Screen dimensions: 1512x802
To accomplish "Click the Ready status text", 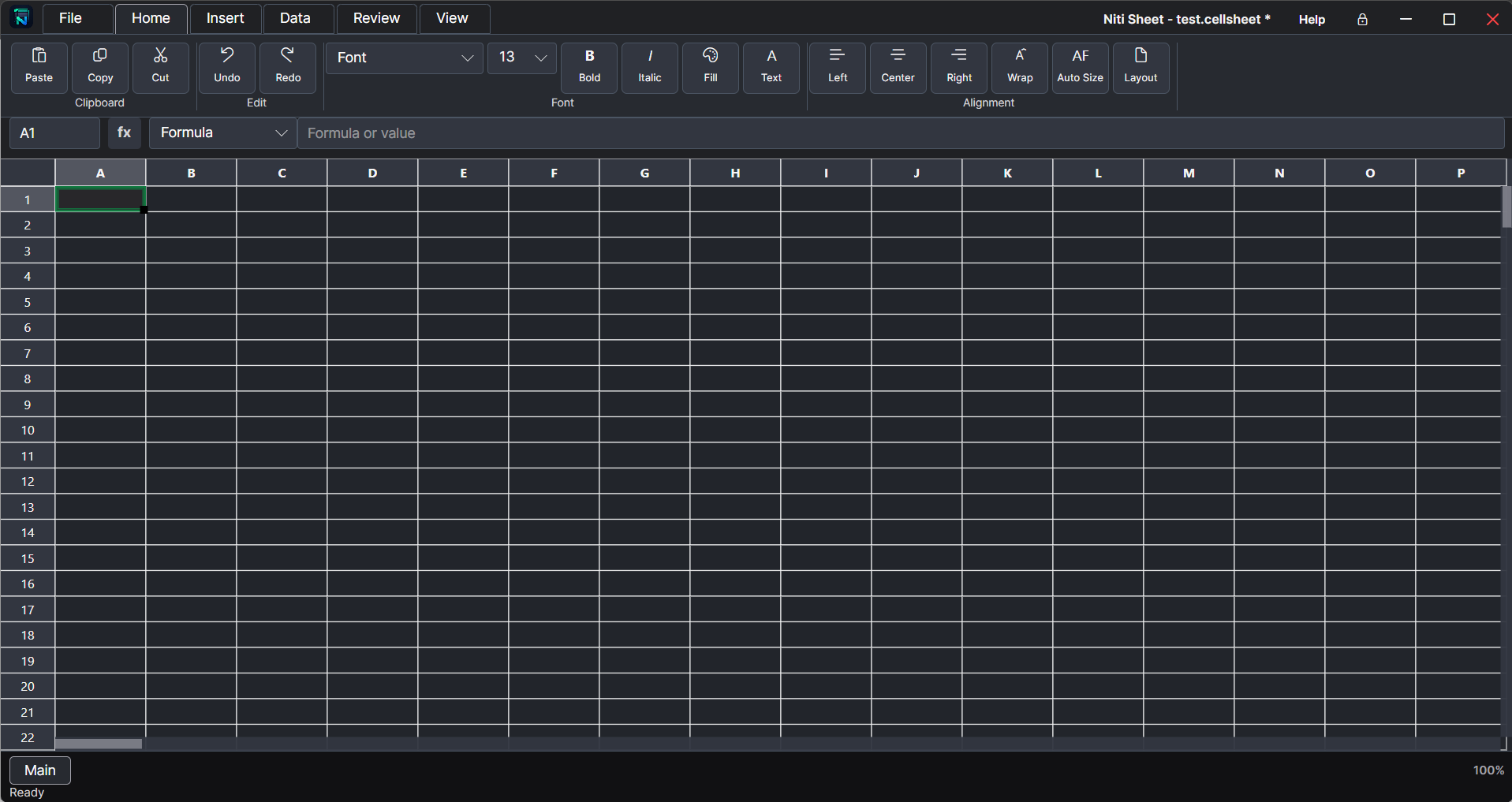I will point(27,793).
